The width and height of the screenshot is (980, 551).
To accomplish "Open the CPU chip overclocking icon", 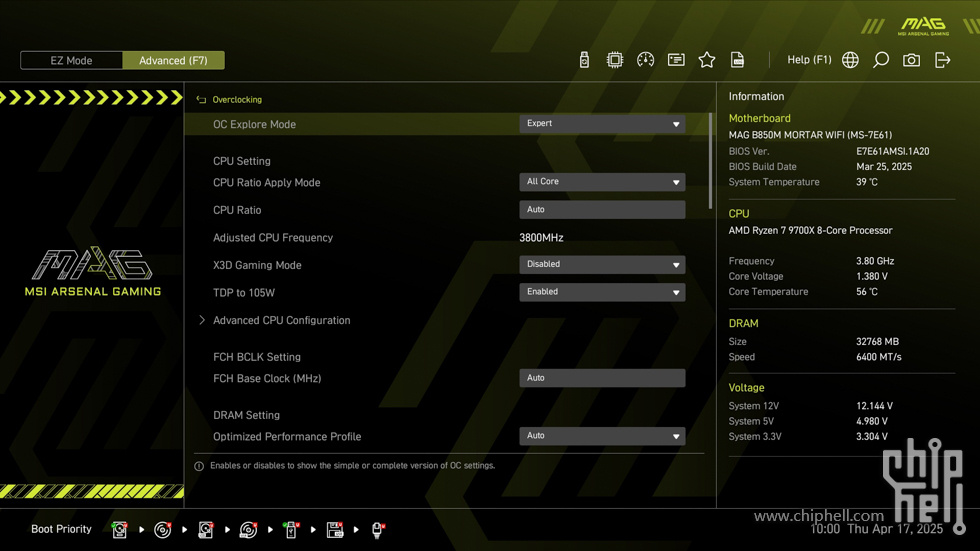I will (x=614, y=60).
